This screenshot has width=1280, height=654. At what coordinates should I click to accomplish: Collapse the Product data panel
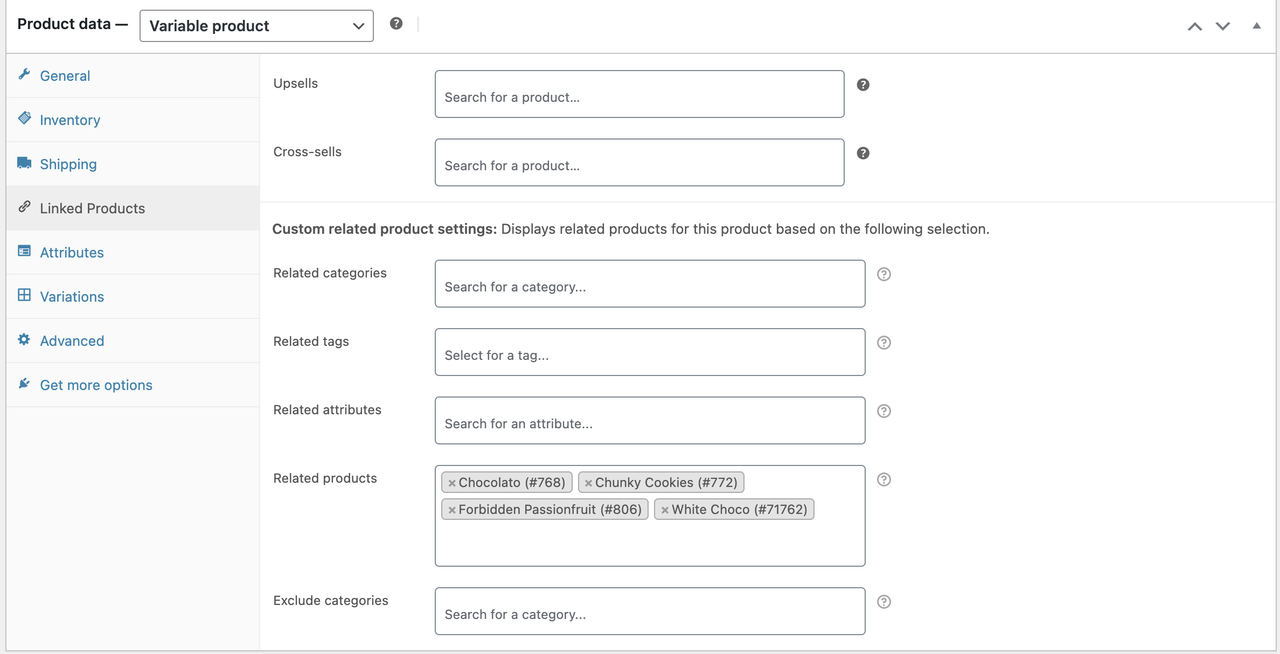pos(1257,26)
